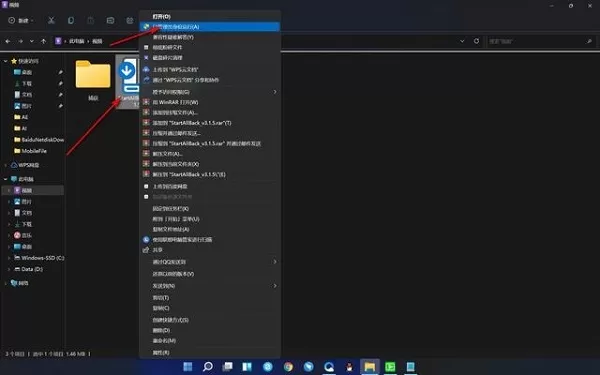
Task: Expand the QQ send-to submenu arrow
Action: 275,262
